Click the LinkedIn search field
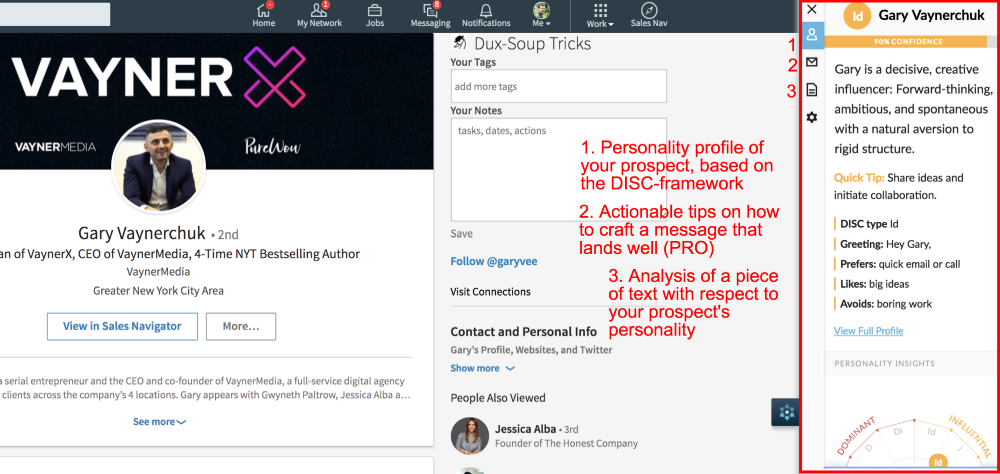Screen dimensions: 1000x474 click(x=55, y=14)
